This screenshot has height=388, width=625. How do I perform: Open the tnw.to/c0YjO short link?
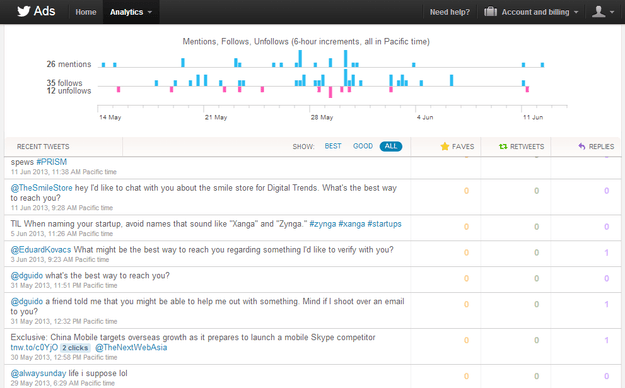tap(34, 347)
